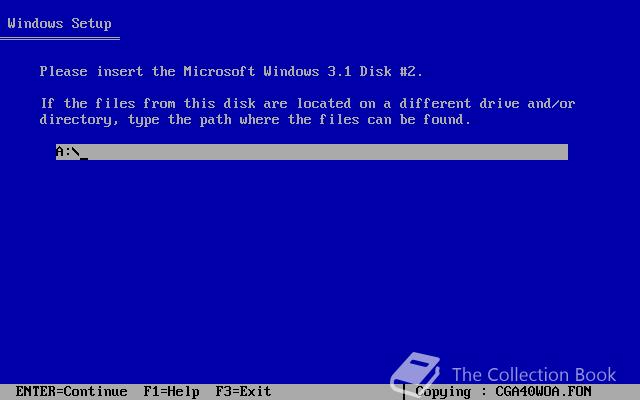
Task: Click the ENTER=Continue status bar option
Action: click(71, 391)
